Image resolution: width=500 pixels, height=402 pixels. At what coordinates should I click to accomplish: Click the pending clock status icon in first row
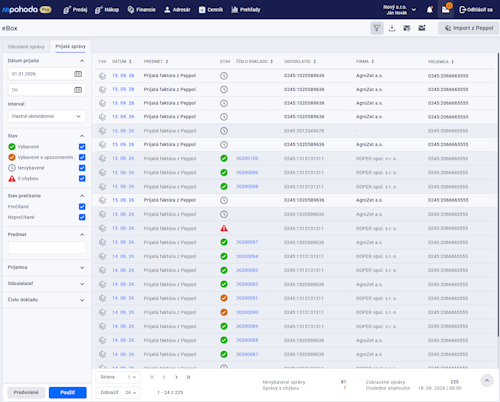(x=224, y=76)
